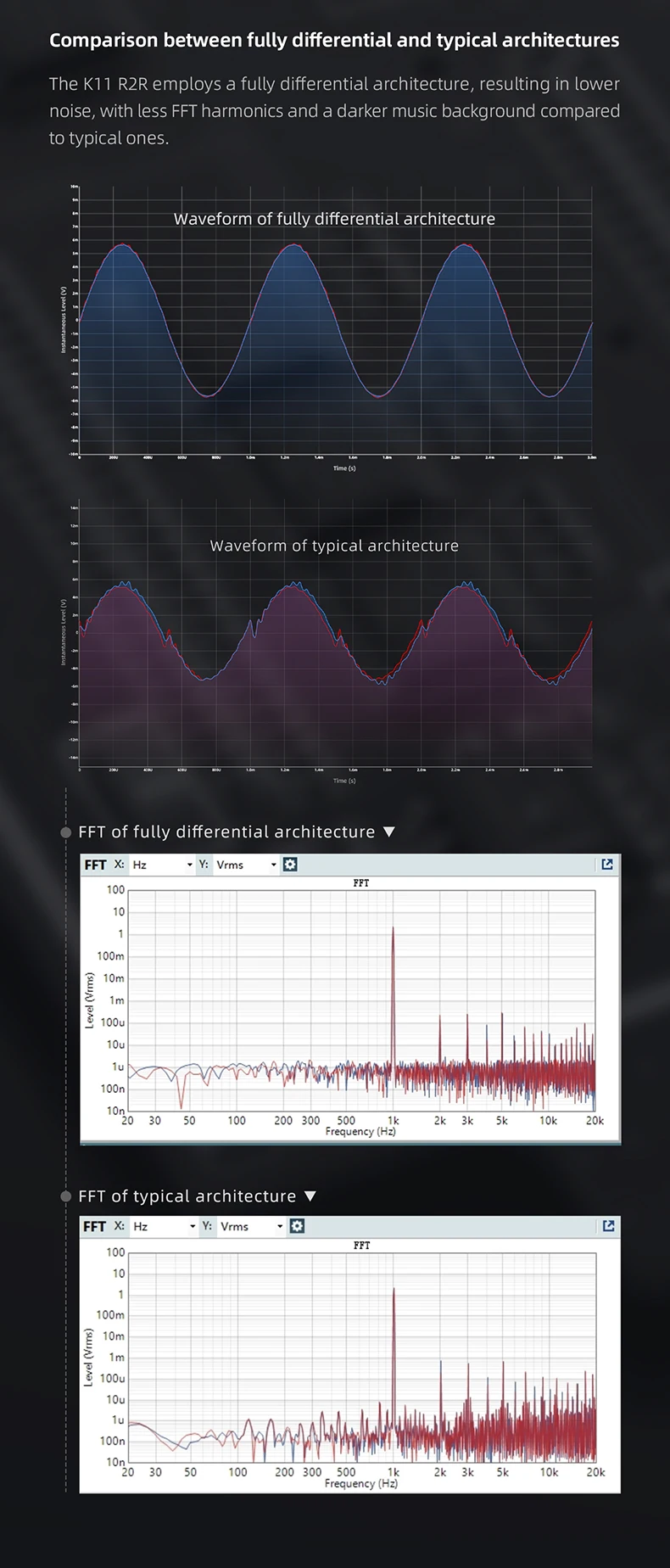Open X axis Hz dropdown in typical architecture FFT
Image resolution: width=670 pixels, height=1568 pixels.
pos(164,1226)
